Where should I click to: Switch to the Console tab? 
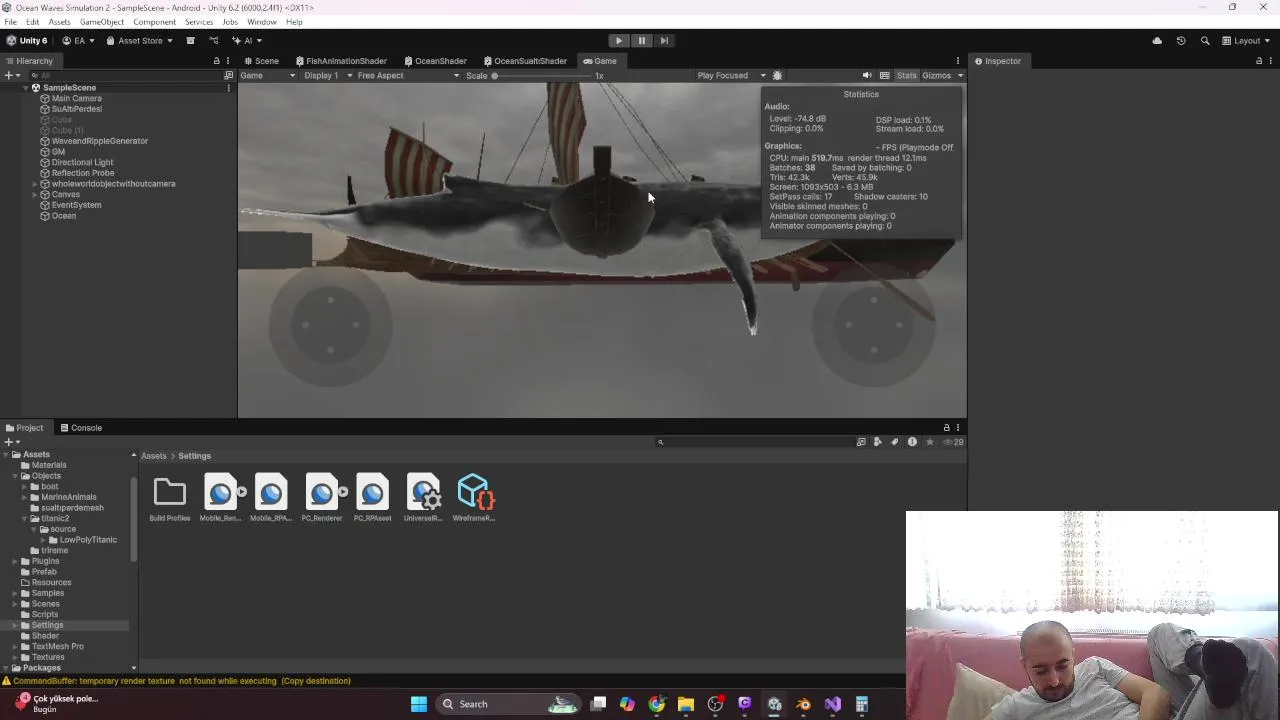(80, 428)
